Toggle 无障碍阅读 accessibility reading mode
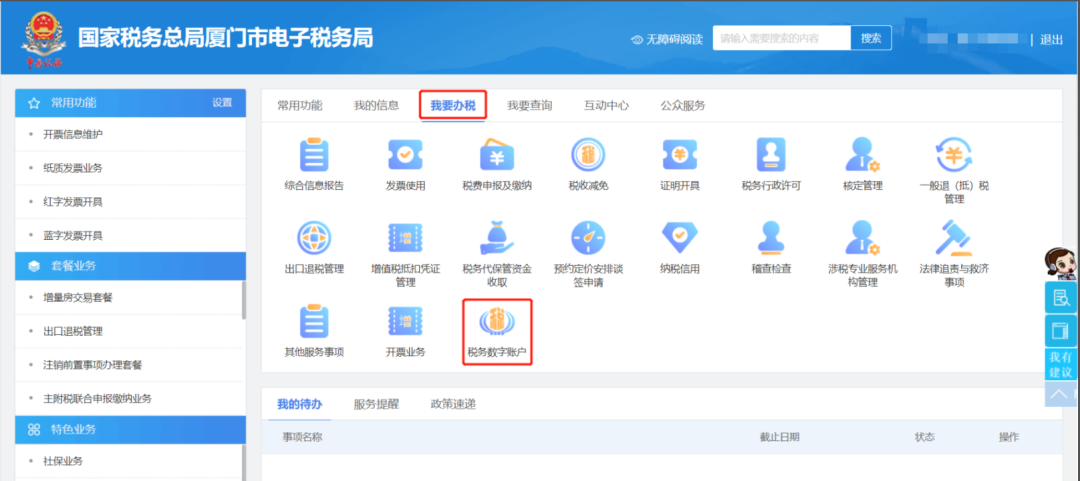1080x481 pixels. click(x=667, y=39)
